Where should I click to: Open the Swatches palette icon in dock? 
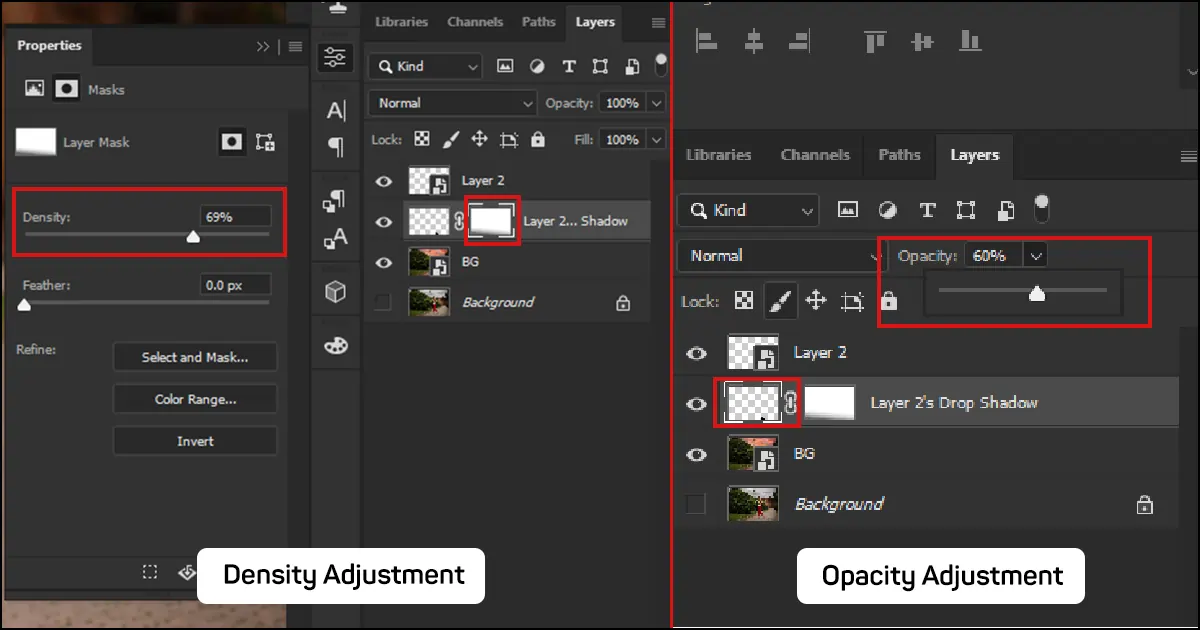tap(336, 345)
